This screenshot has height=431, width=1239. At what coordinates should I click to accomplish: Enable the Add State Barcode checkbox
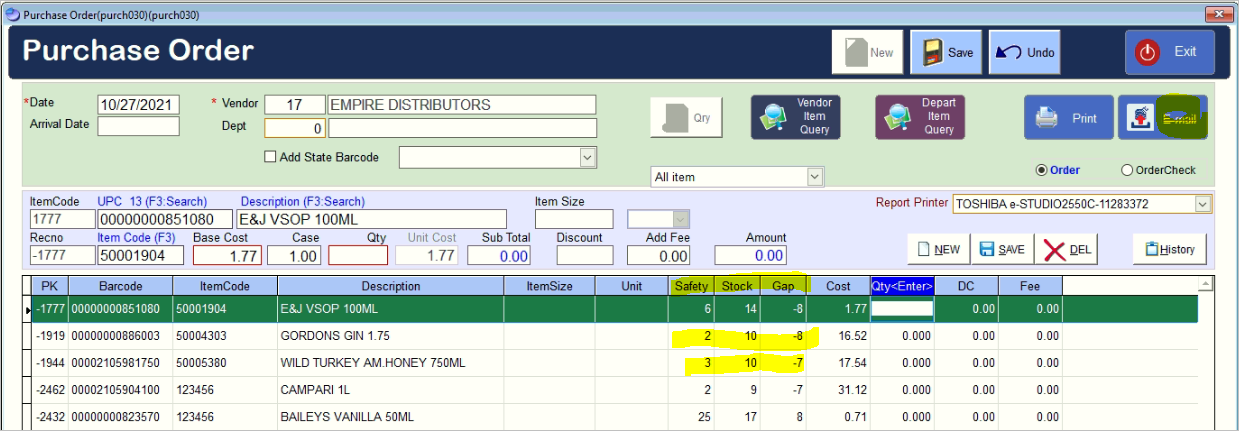click(270, 157)
